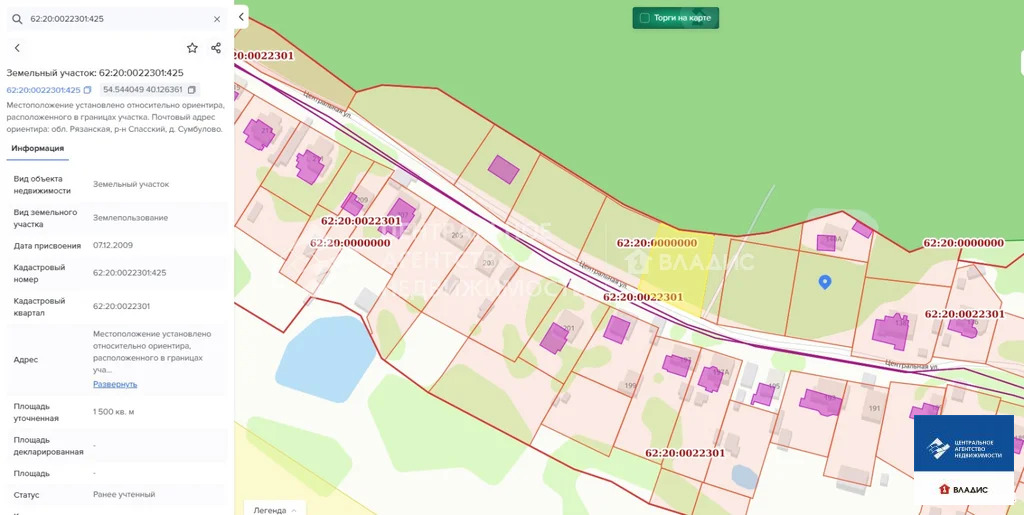The height and width of the screenshot is (515, 1024).
Task: Copy coordinates 54.544049 40.126361 icon
Action: (191, 89)
